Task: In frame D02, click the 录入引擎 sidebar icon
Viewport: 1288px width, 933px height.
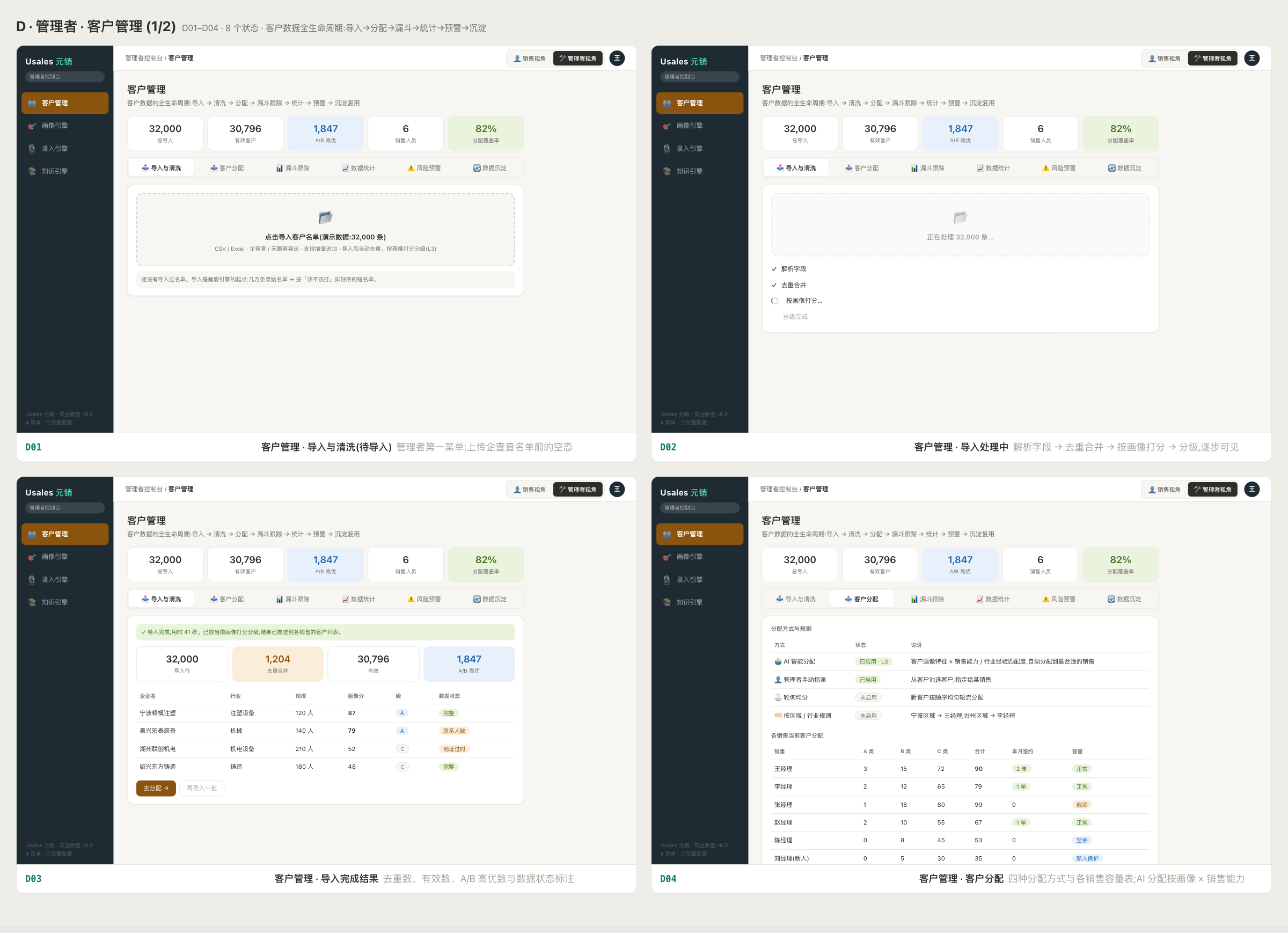Action: [x=667, y=149]
